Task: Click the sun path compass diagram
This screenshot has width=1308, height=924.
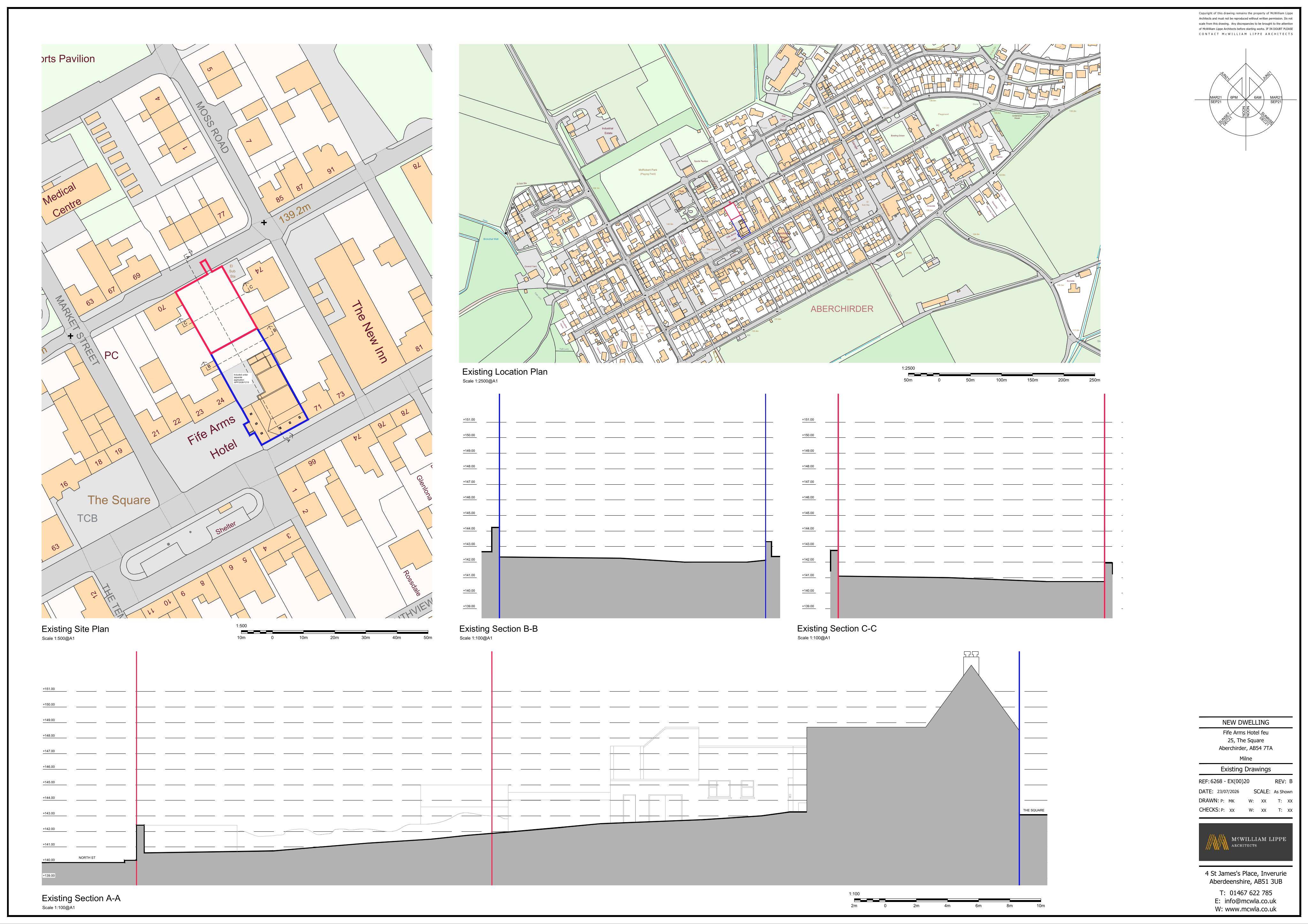Action: pos(1245,100)
